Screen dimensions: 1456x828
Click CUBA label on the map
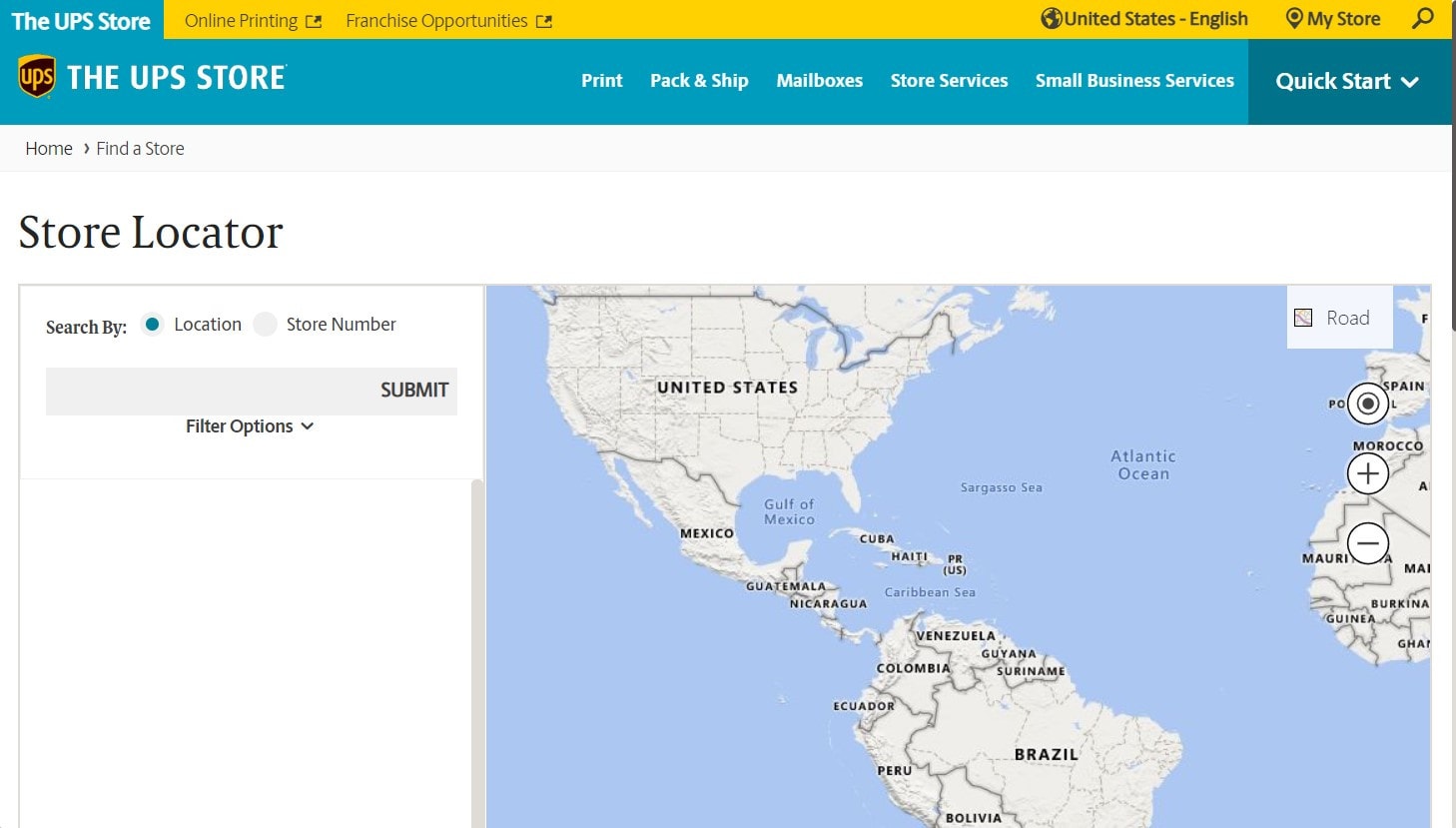pos(877,539)
